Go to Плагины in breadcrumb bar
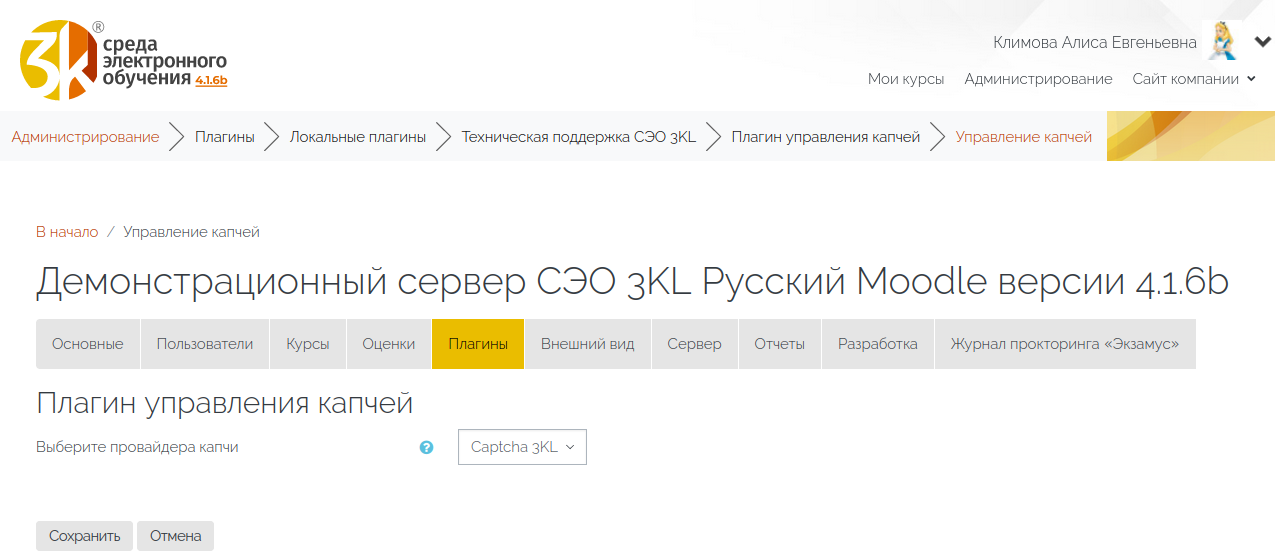 point(224,137)
